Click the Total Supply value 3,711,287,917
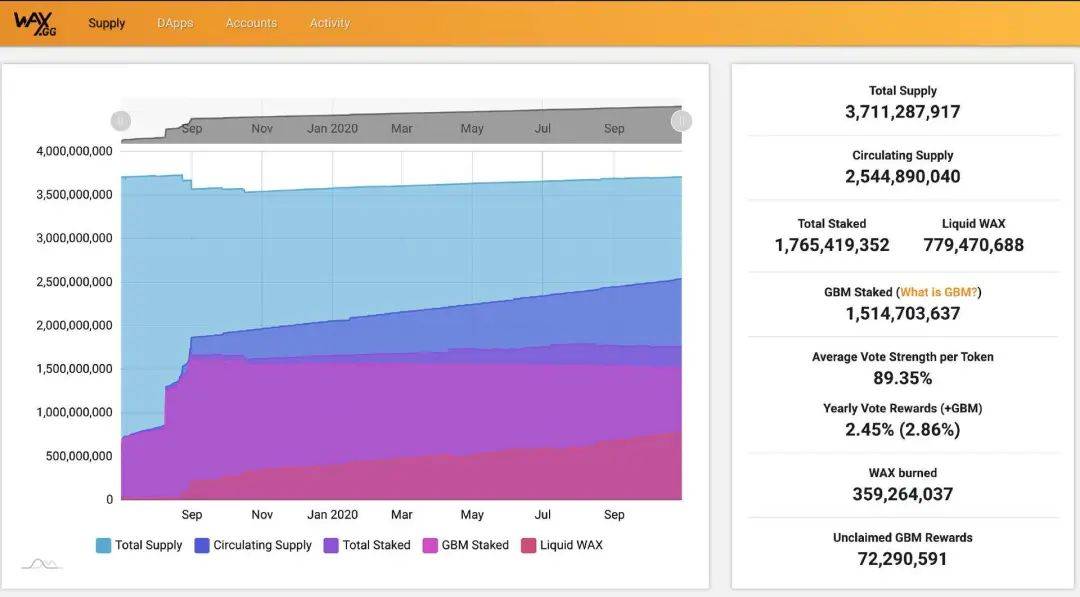This screenshot has height=597, width=1080. click(902, 112)
